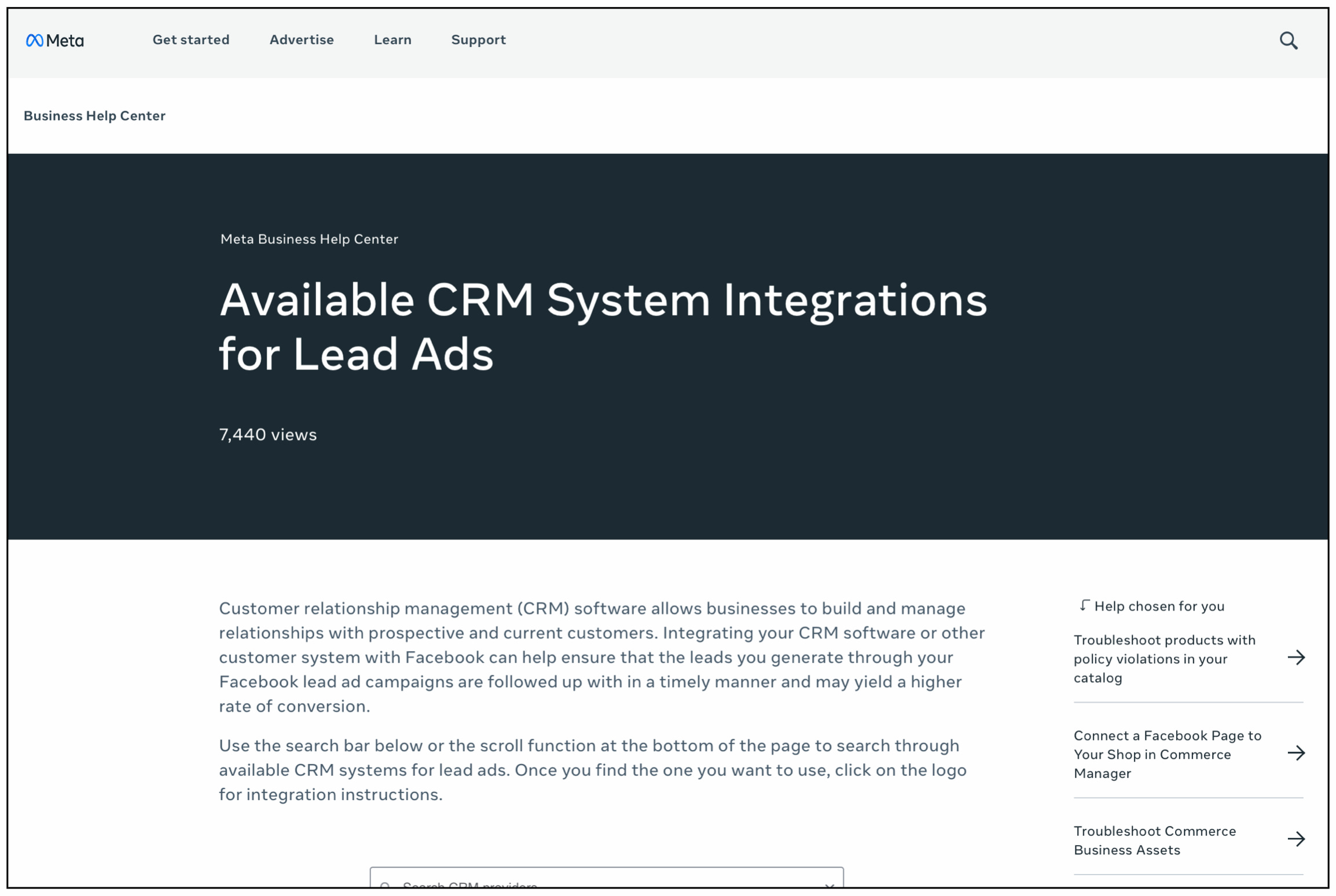
Task: Open the search magnifier icon in the header
Action: coord(1289,41)
